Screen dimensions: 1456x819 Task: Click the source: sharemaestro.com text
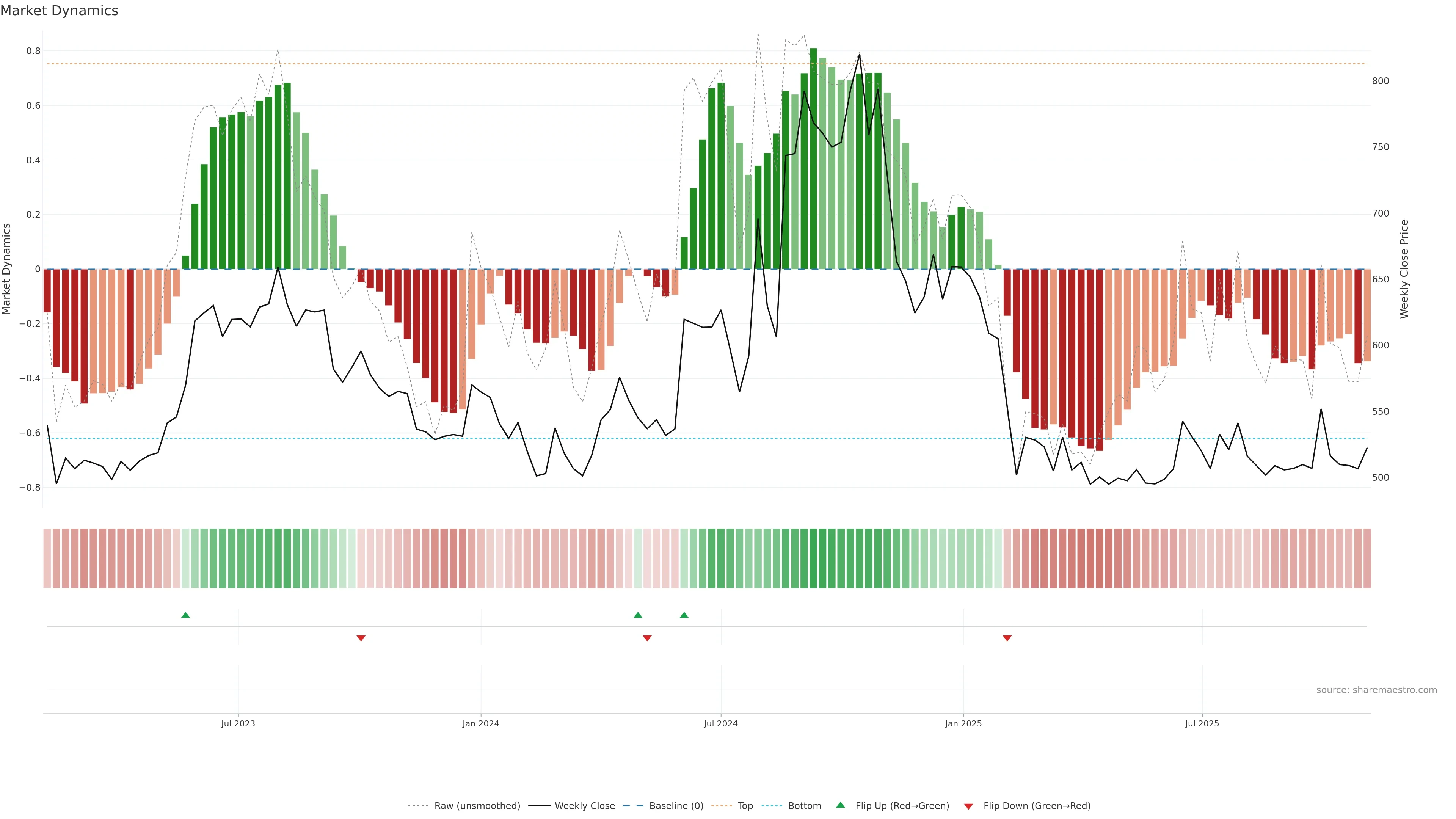click(1376, 690)
